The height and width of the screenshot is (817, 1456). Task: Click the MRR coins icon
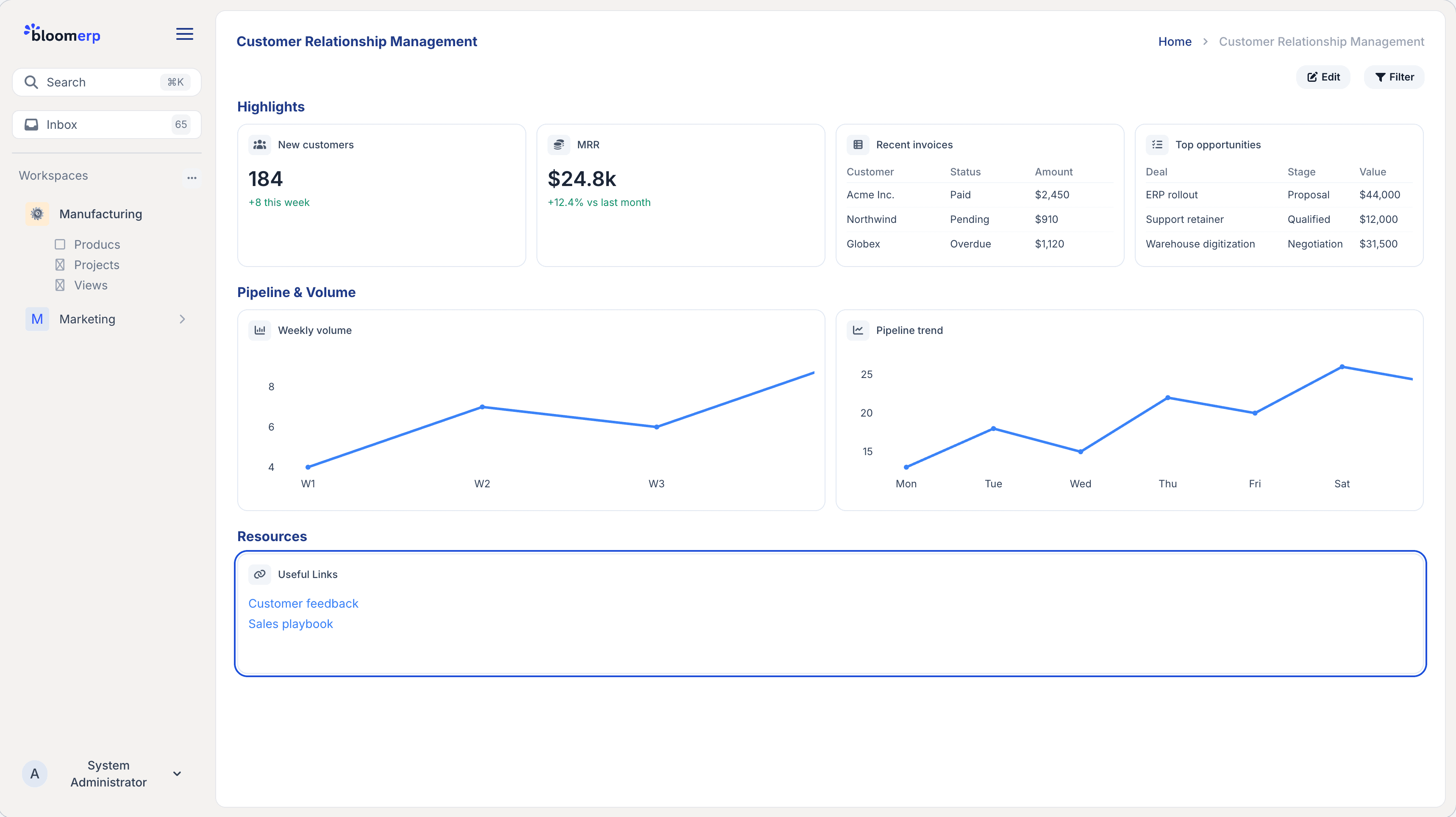tap(559, 145)
